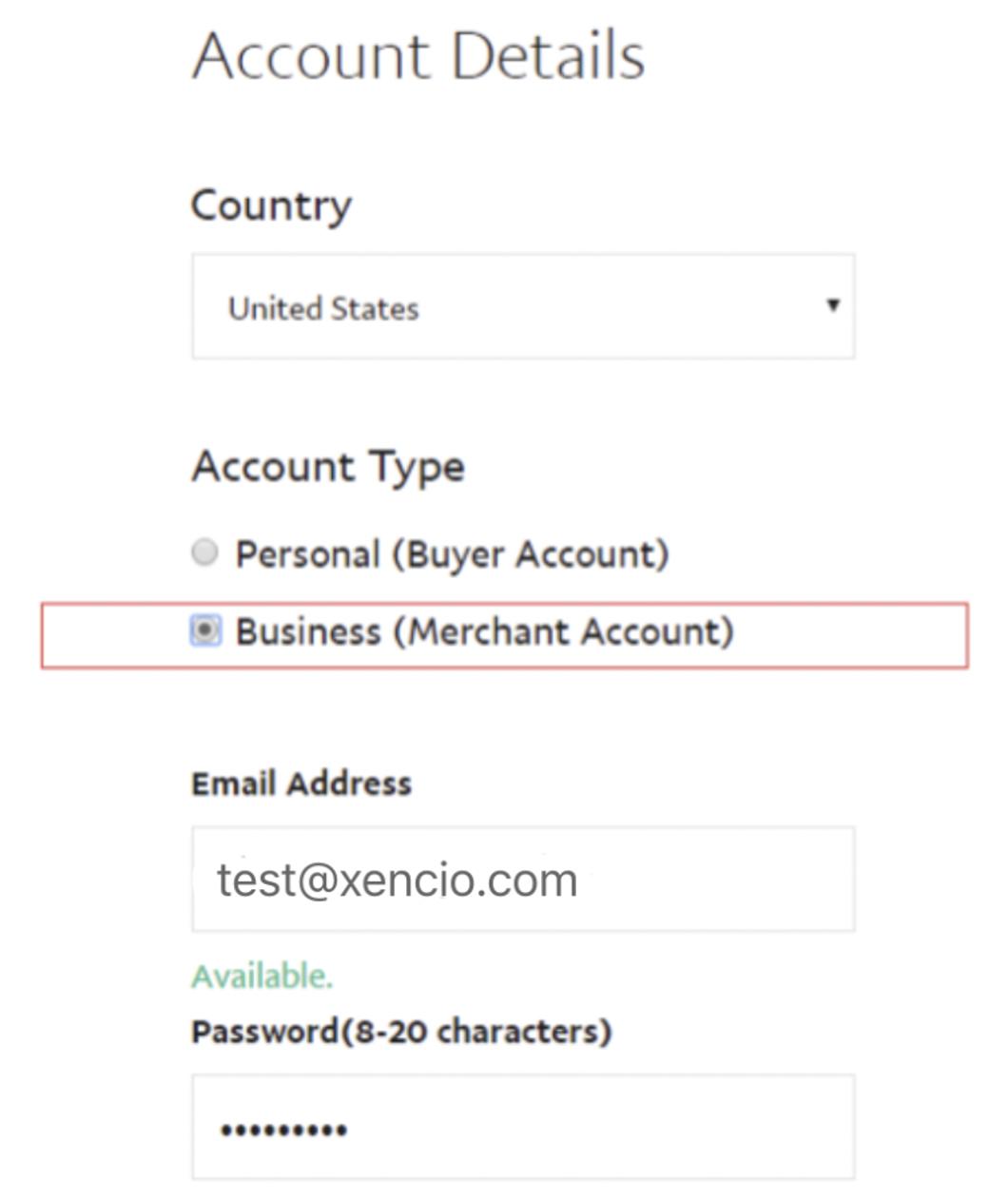Image resolution: width=1008 pixels, height=1200 pixels.
Task: Click the Personal (Buyer Account) label text
Action: tap(452, 554)
